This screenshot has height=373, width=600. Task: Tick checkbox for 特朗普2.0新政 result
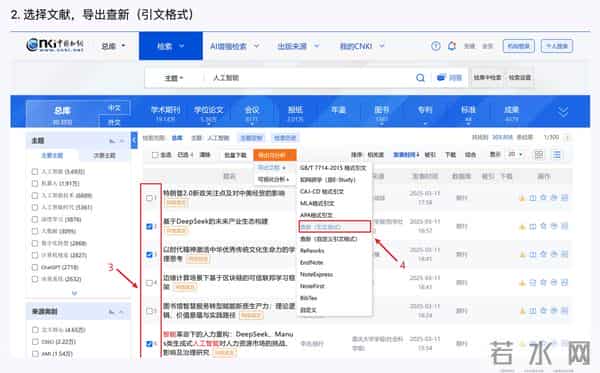(150, 198)
